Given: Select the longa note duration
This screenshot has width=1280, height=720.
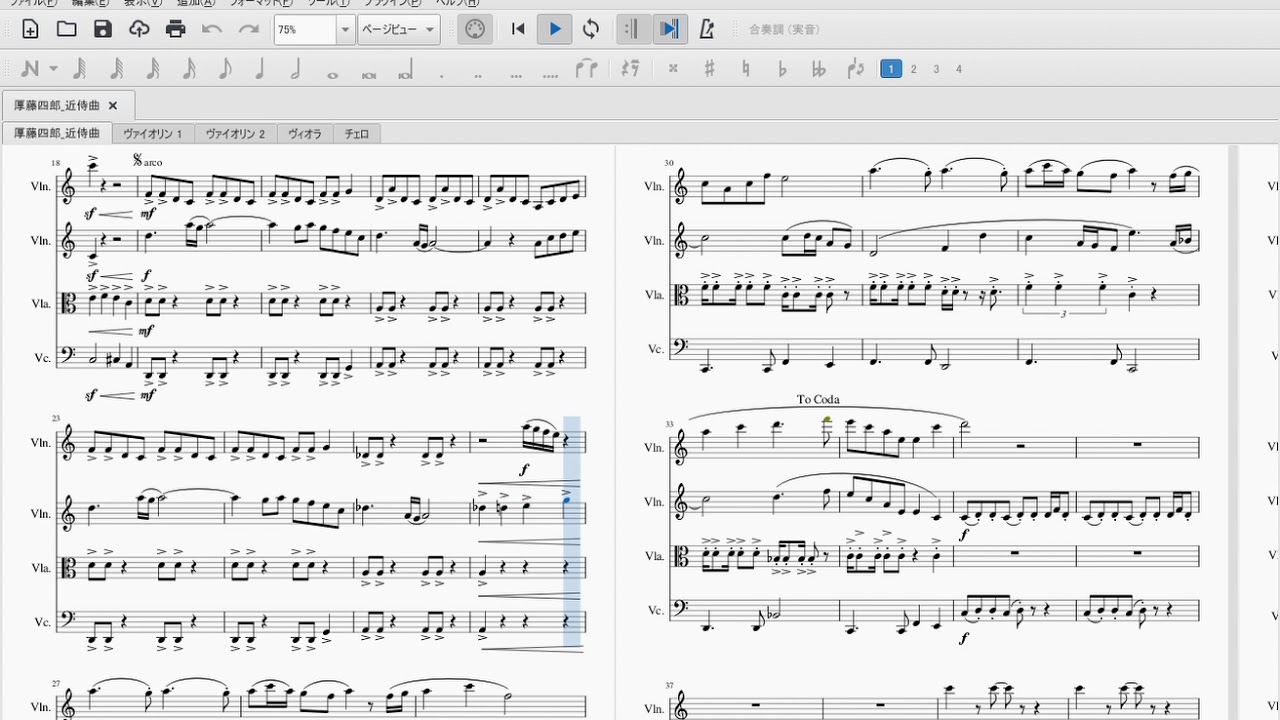Looking at the screenshot, I should 405,69.
